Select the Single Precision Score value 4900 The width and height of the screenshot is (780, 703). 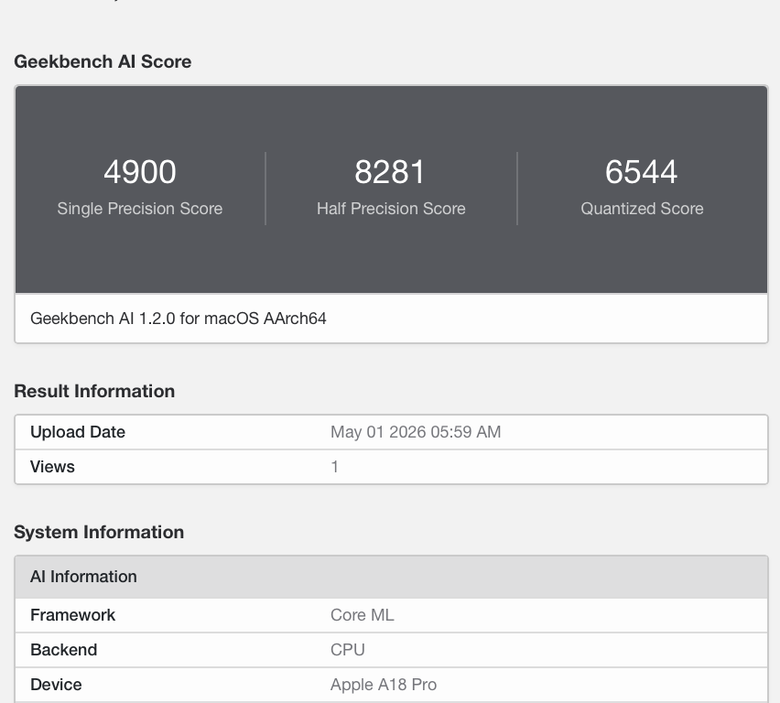(x=140, y=172)
